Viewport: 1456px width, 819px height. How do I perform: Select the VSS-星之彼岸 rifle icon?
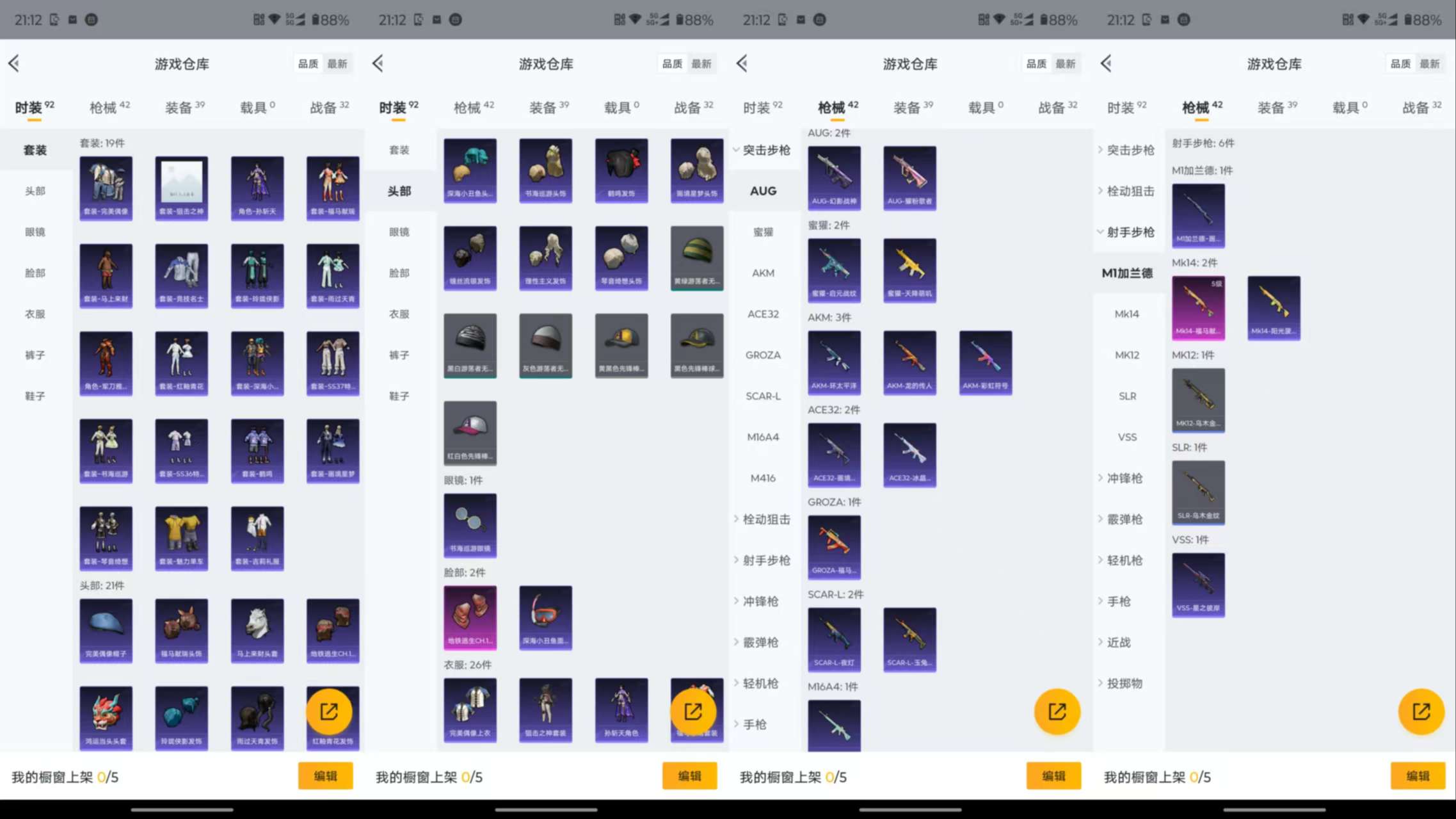tap(1198, 583)
